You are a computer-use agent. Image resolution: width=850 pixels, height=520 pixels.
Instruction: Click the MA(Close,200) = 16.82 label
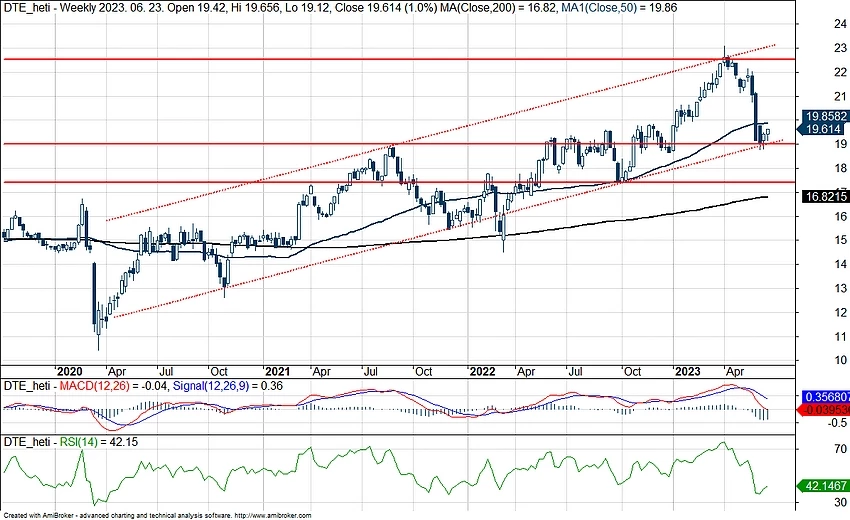coord(498,8)
